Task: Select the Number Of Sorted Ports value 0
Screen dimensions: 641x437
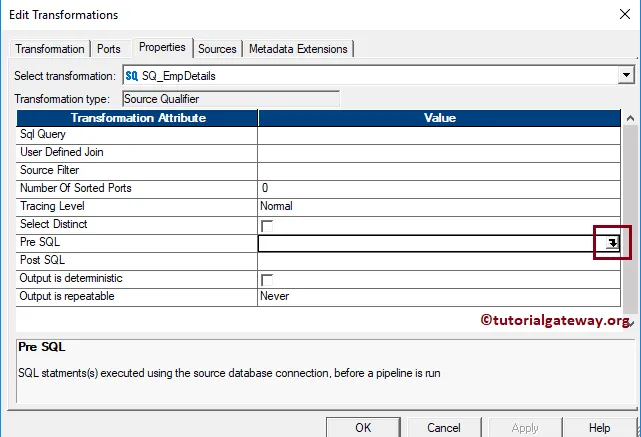Action: (265, 188)
